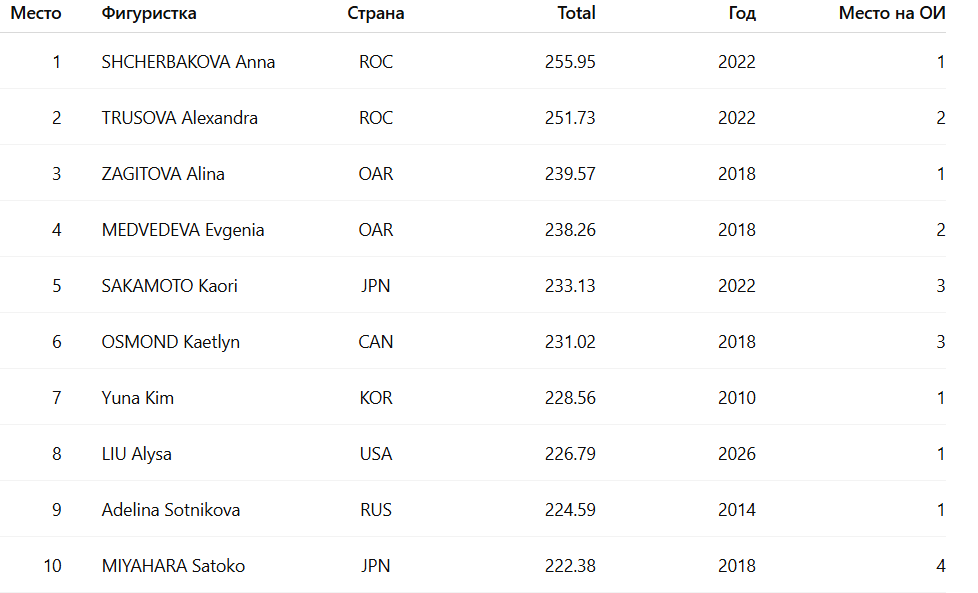Click the KOR country cell

(376, 398)
